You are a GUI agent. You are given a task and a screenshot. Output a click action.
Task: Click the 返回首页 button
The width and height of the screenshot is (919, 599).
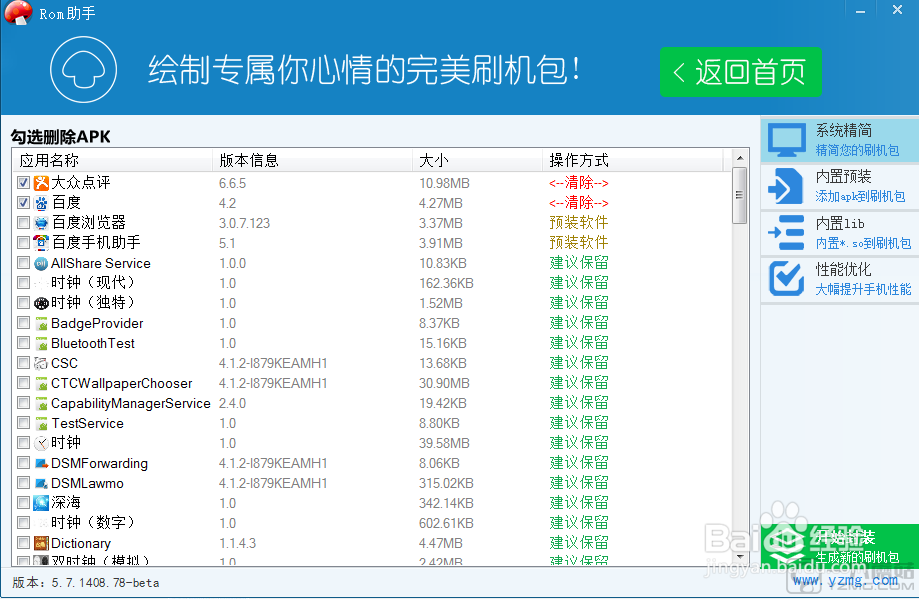tap(741, 72)
